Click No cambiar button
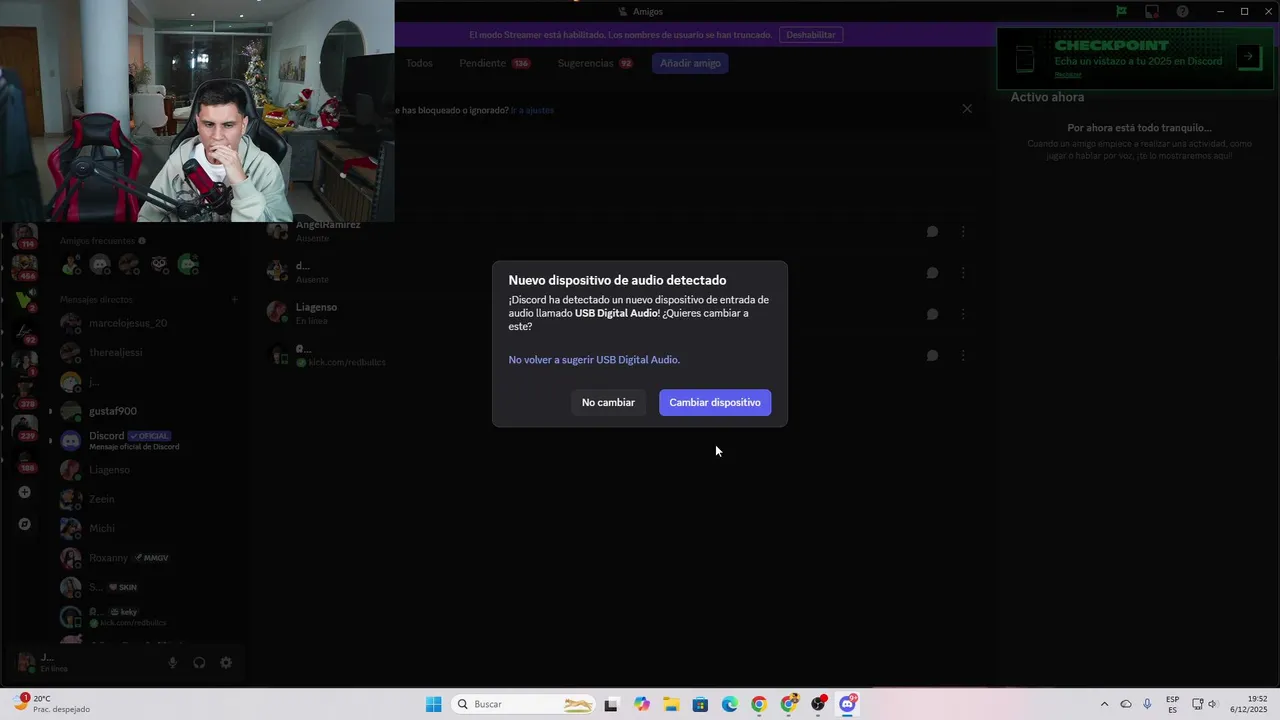1280x720 pixels. (x=608, y=402)
